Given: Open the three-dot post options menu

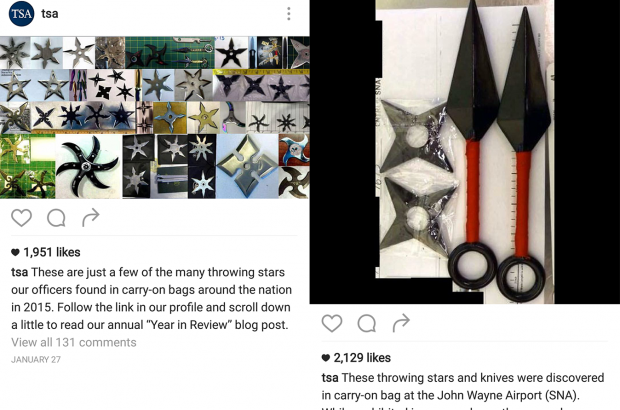Looking at the screenshot, I should tap(289, 14).
